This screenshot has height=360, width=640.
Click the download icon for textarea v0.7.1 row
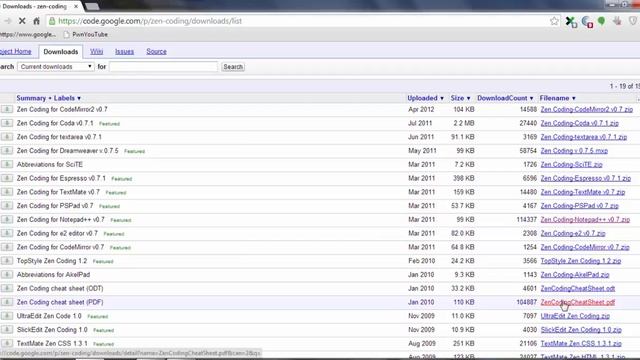coord(7,137)
